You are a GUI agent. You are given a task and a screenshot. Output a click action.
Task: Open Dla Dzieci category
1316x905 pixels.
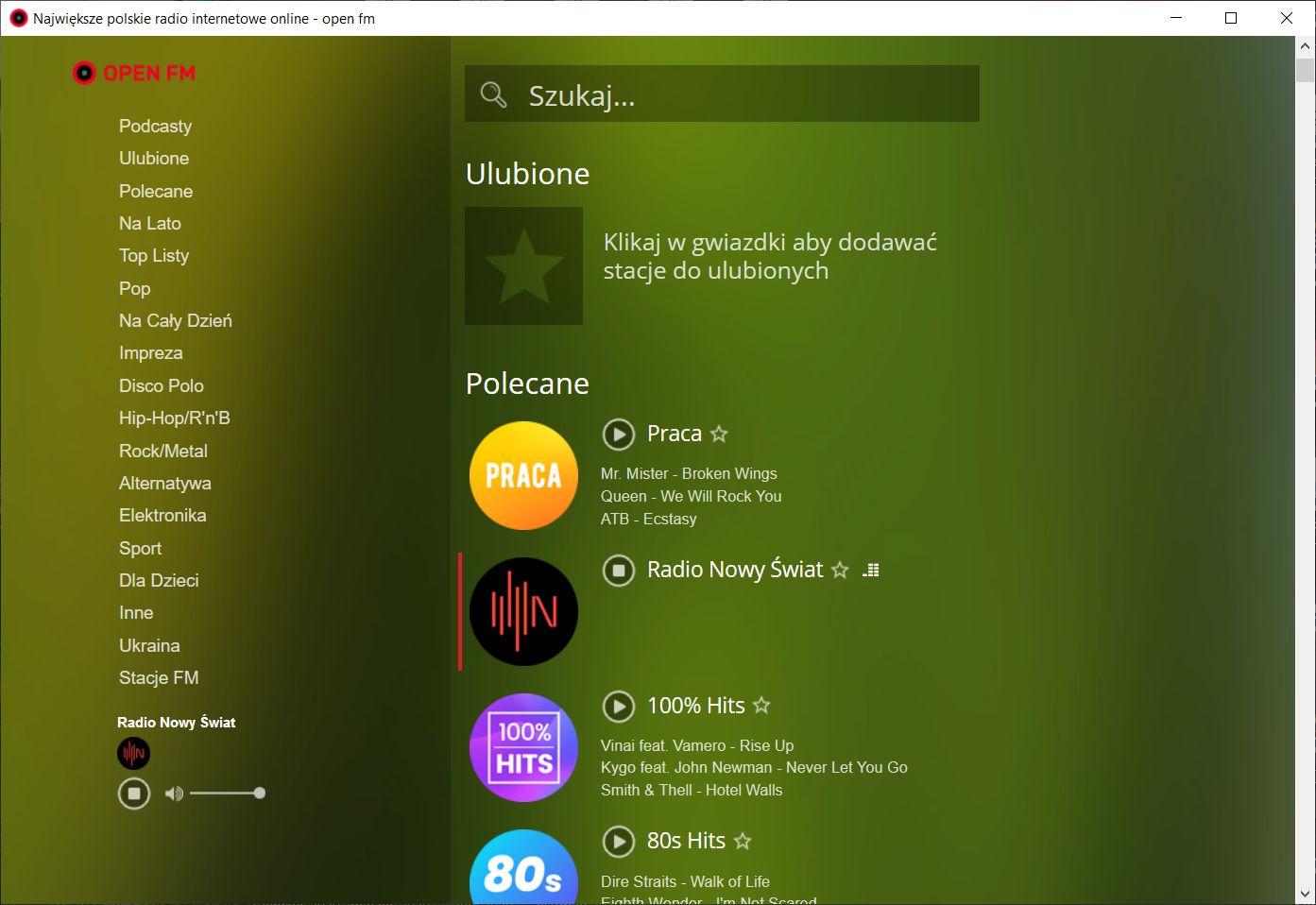159,580
